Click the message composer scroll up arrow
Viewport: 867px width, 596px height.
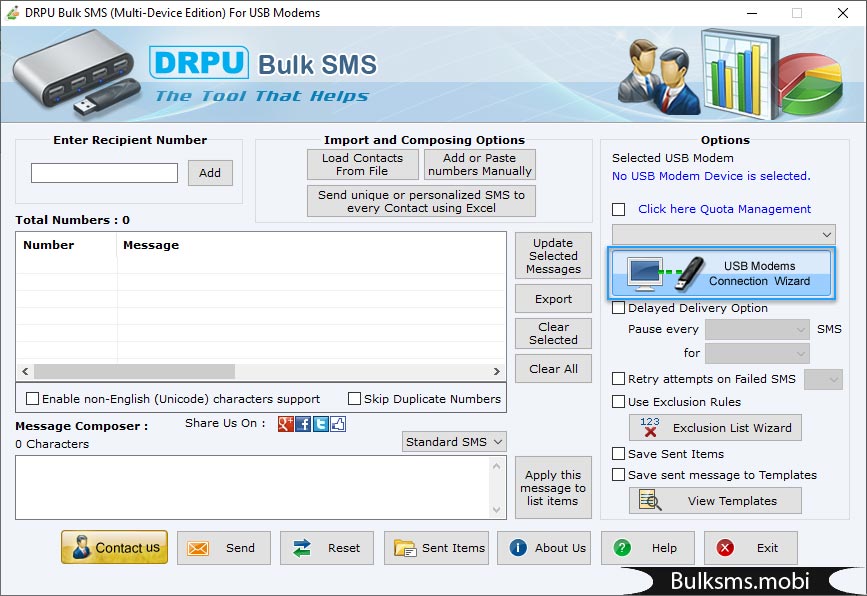497,466
